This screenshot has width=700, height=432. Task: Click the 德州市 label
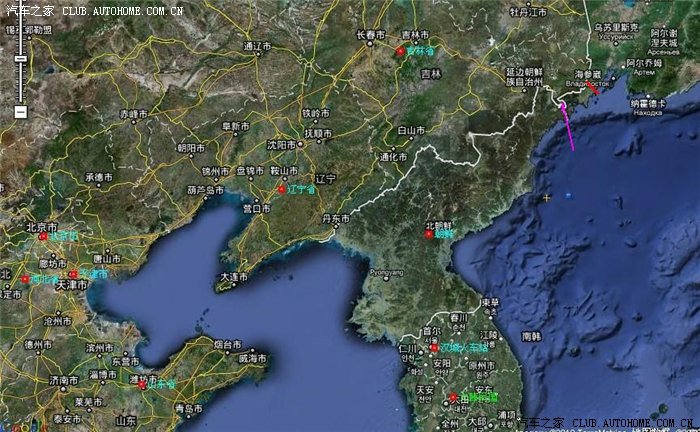pyautogui.click(x=38, y=345)
